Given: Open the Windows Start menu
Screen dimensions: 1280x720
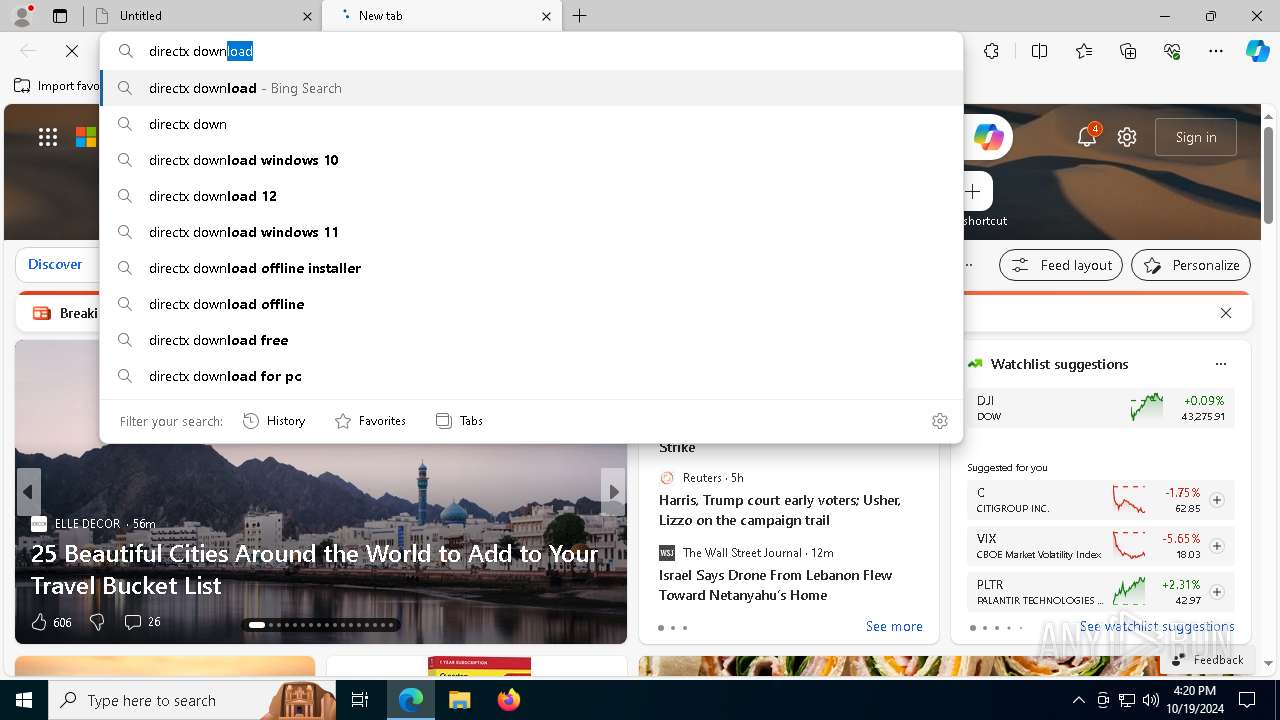Looking at the screenshot, I should 24,700.
